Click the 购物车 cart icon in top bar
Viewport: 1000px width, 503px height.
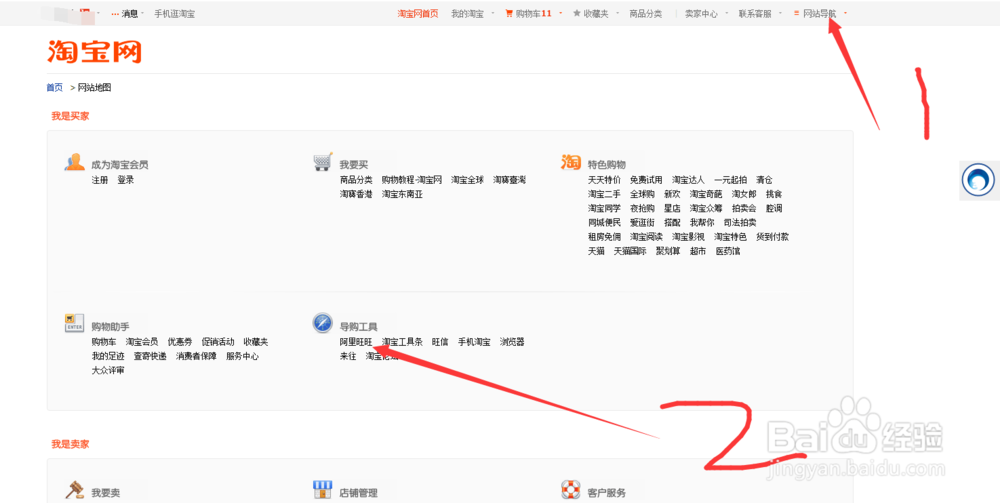pyautogui.click(x=509, y=13)
